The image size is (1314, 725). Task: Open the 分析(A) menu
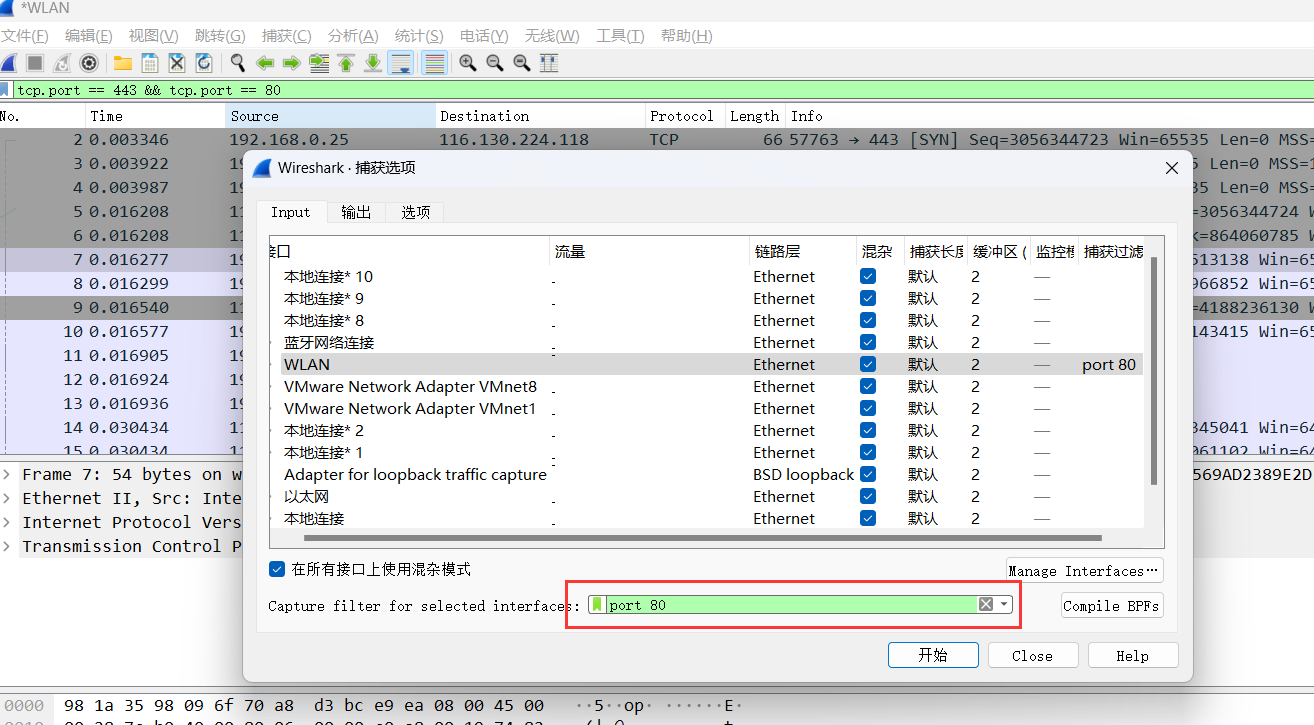pos(353,36)
